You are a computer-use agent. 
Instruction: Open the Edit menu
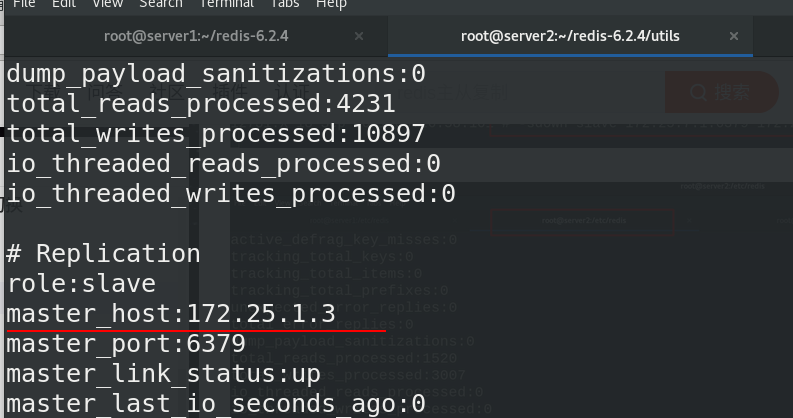[64, 4]
